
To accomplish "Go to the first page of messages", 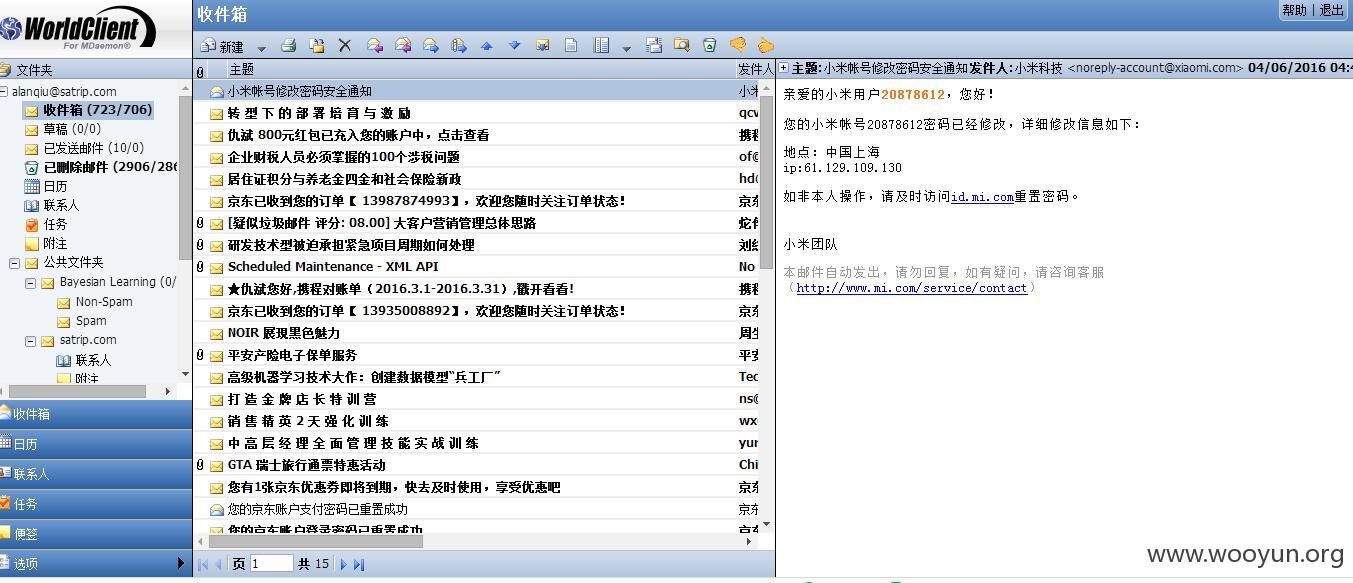I will pos(203,564).
